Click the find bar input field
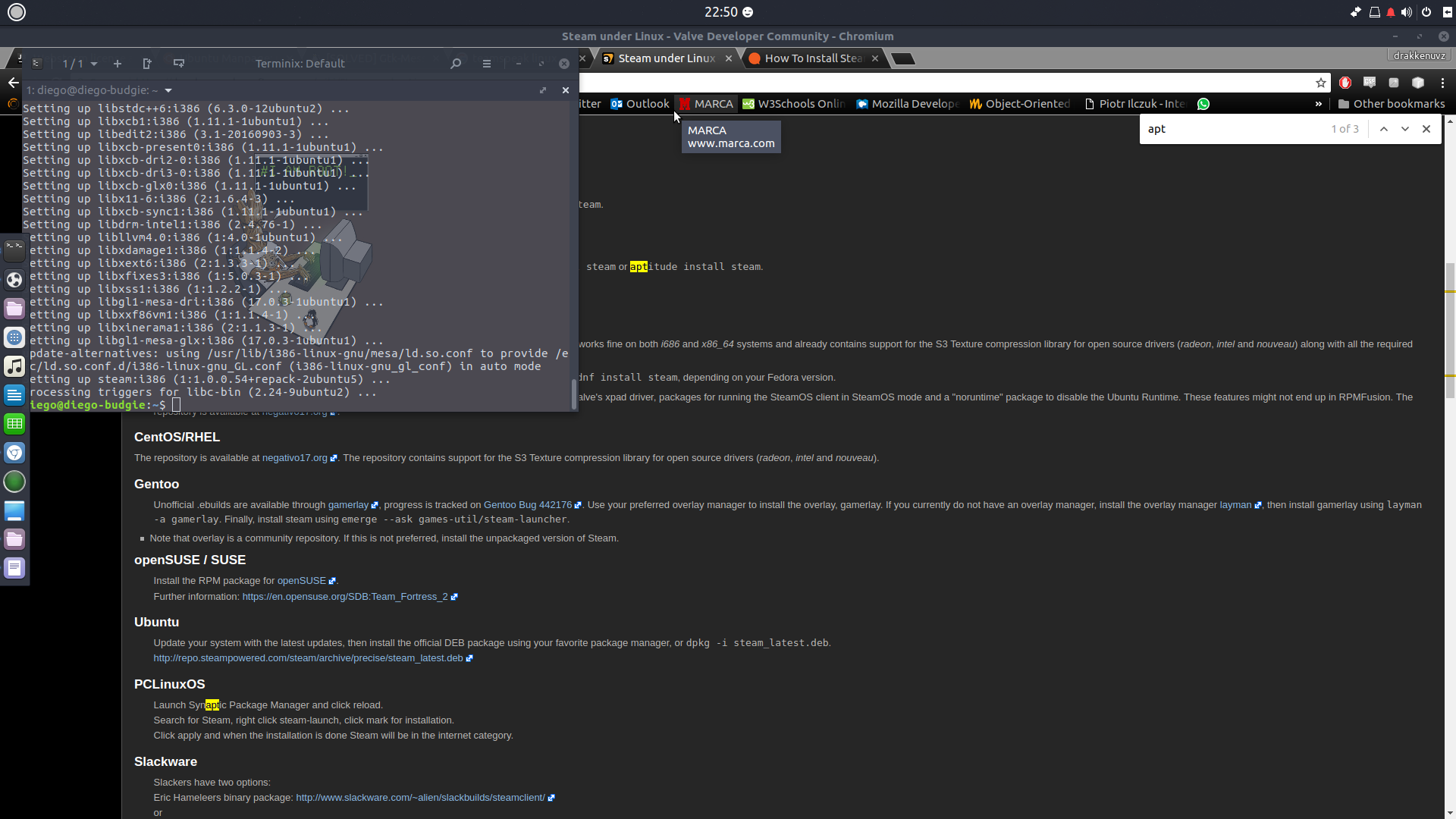 (x=1236, y=129)
